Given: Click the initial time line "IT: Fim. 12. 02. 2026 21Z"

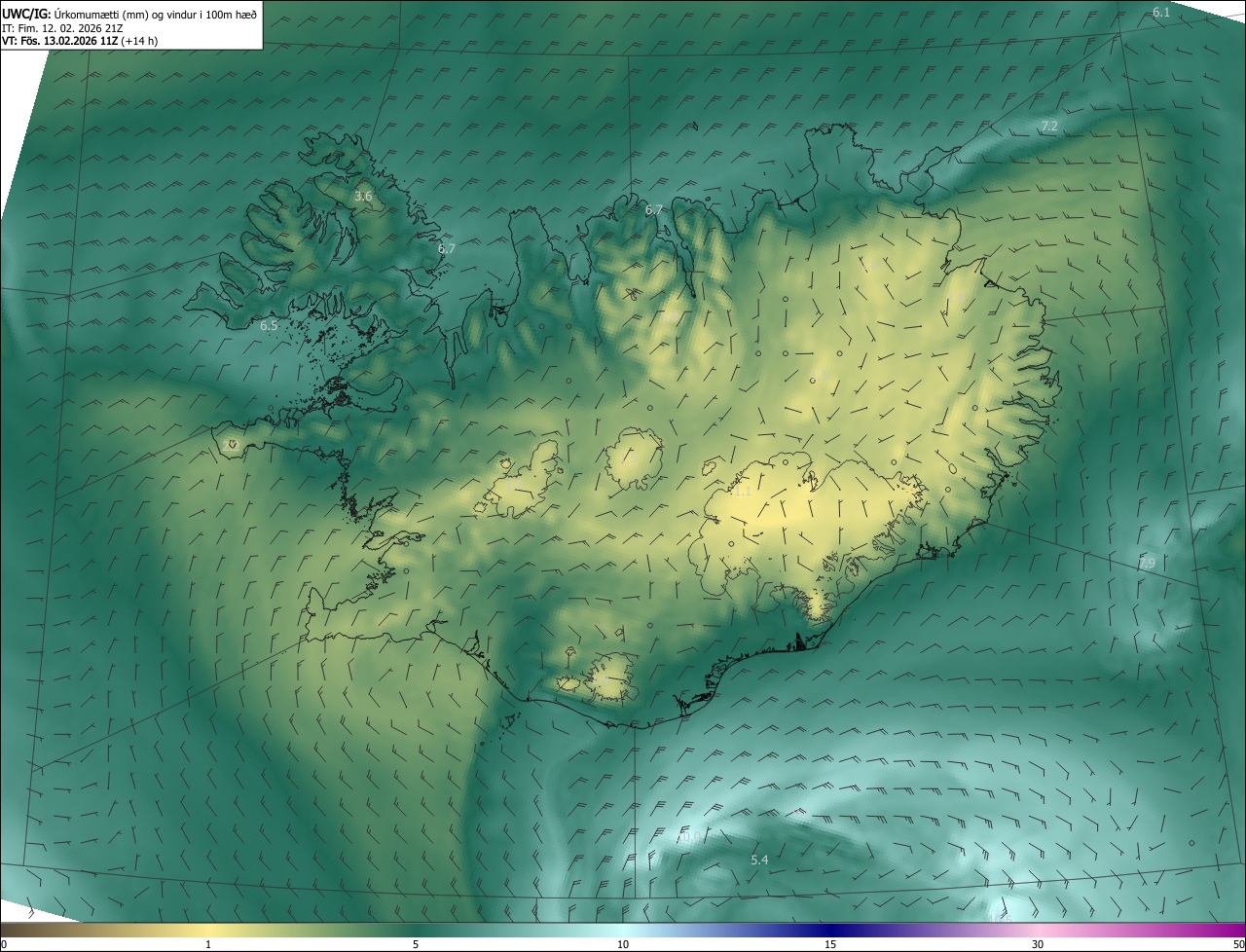Looking at the screenshot, I should click(x=62, y=28).
